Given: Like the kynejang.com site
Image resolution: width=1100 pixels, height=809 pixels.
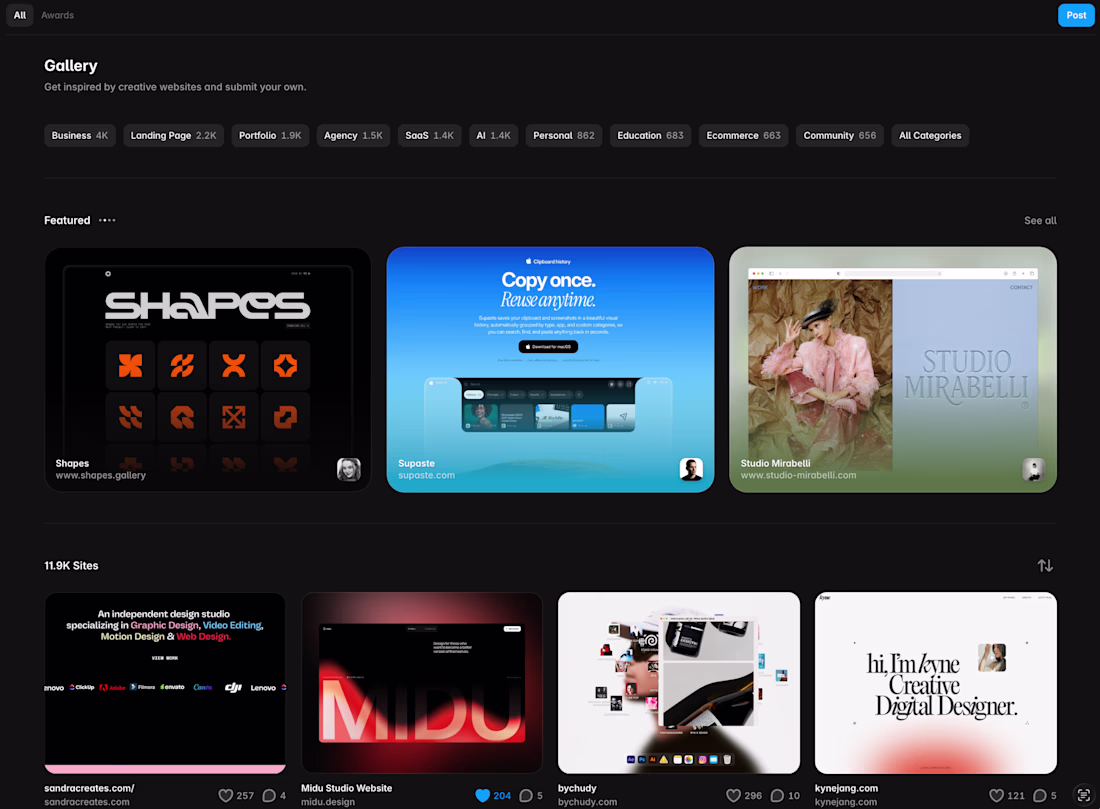Looking at the screenshot, I should click(996, 795).
